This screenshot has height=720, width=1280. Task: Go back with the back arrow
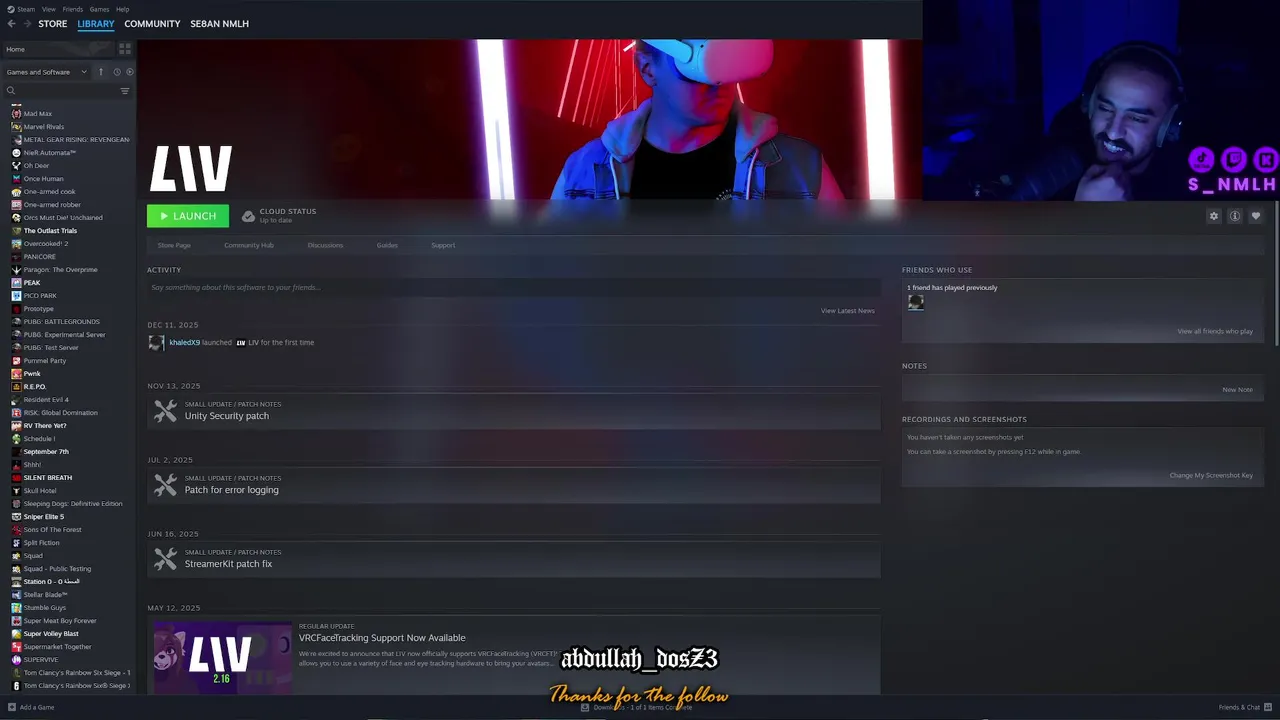click(11, 23)
